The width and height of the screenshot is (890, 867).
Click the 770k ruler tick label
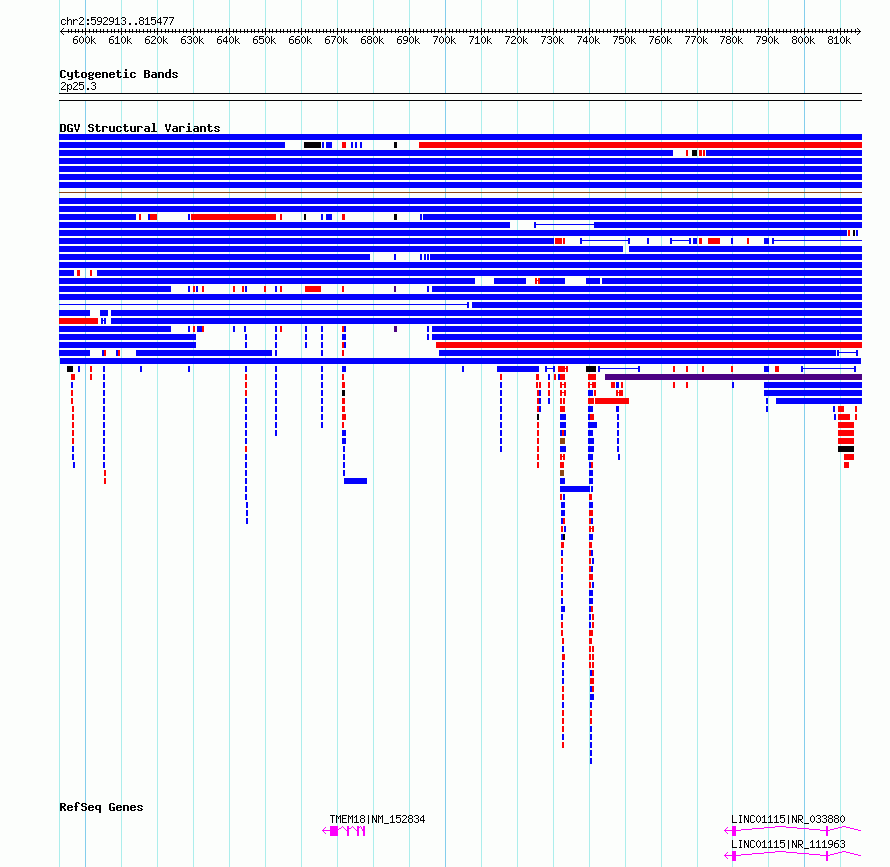696,40
